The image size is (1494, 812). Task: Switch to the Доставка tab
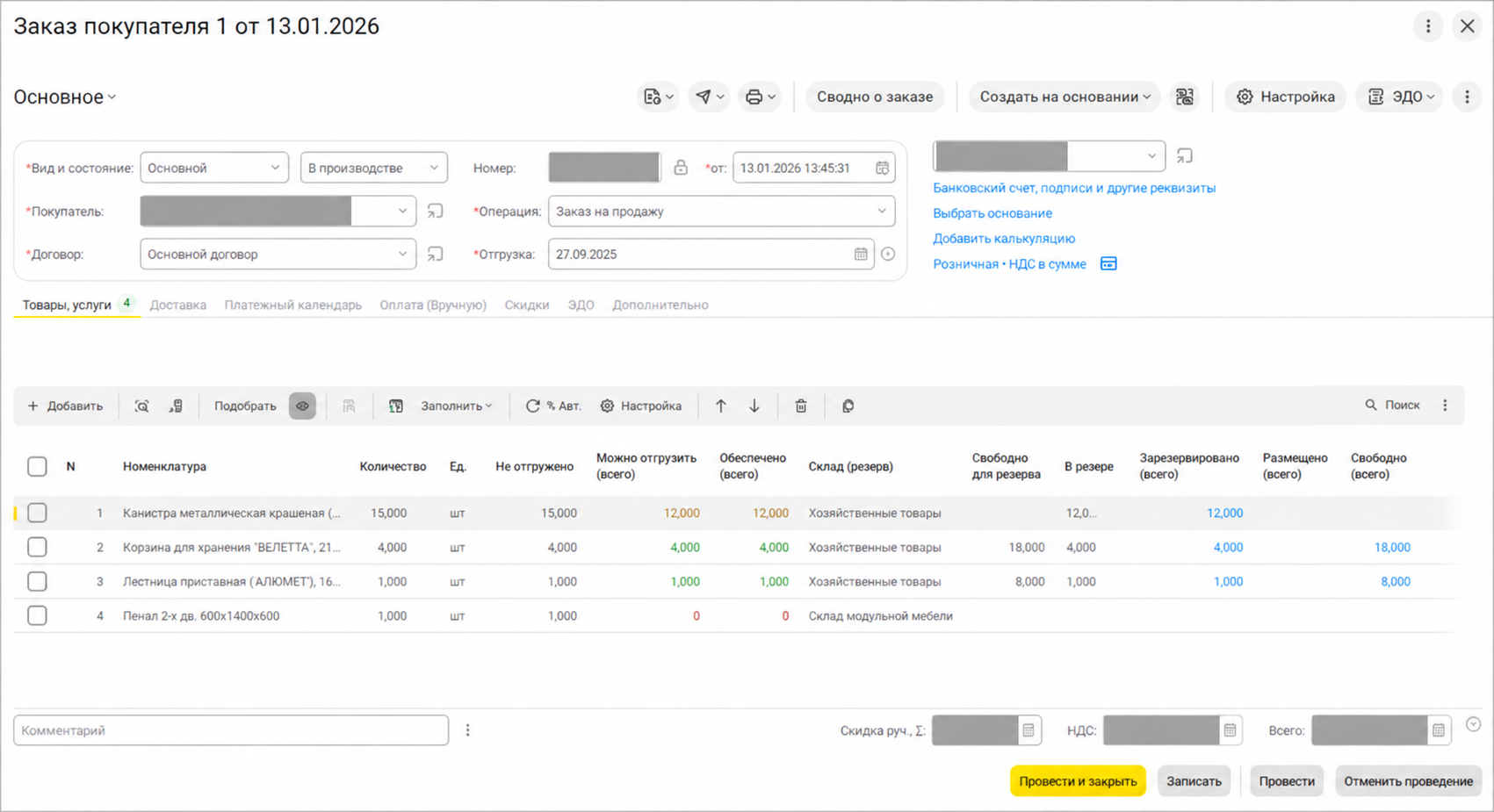(178, 305)
